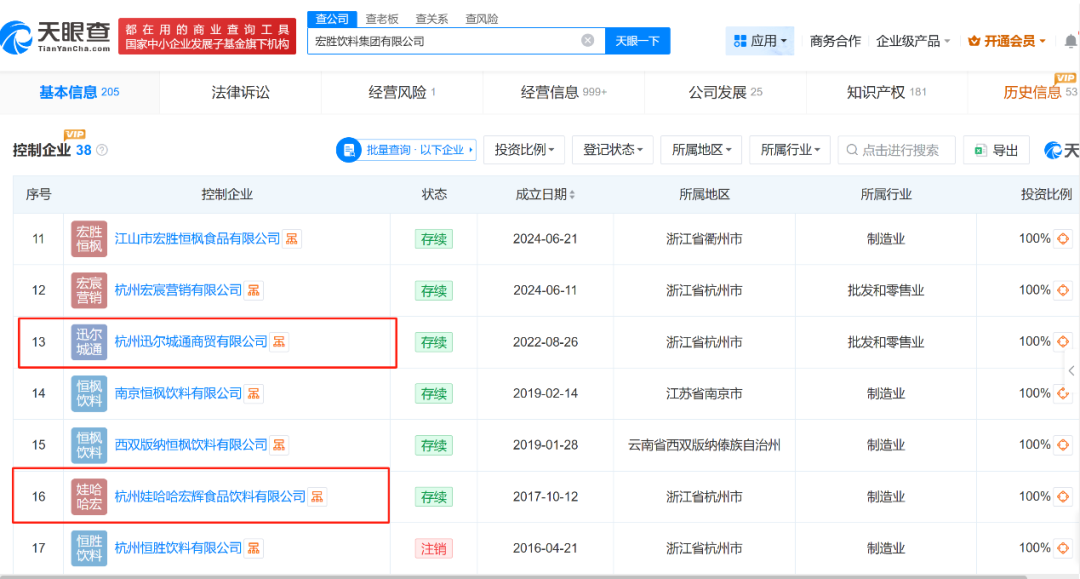Clear the search box with the X icon
The height and width of the screenshot is (579, 1080).
tap(588, 41)
